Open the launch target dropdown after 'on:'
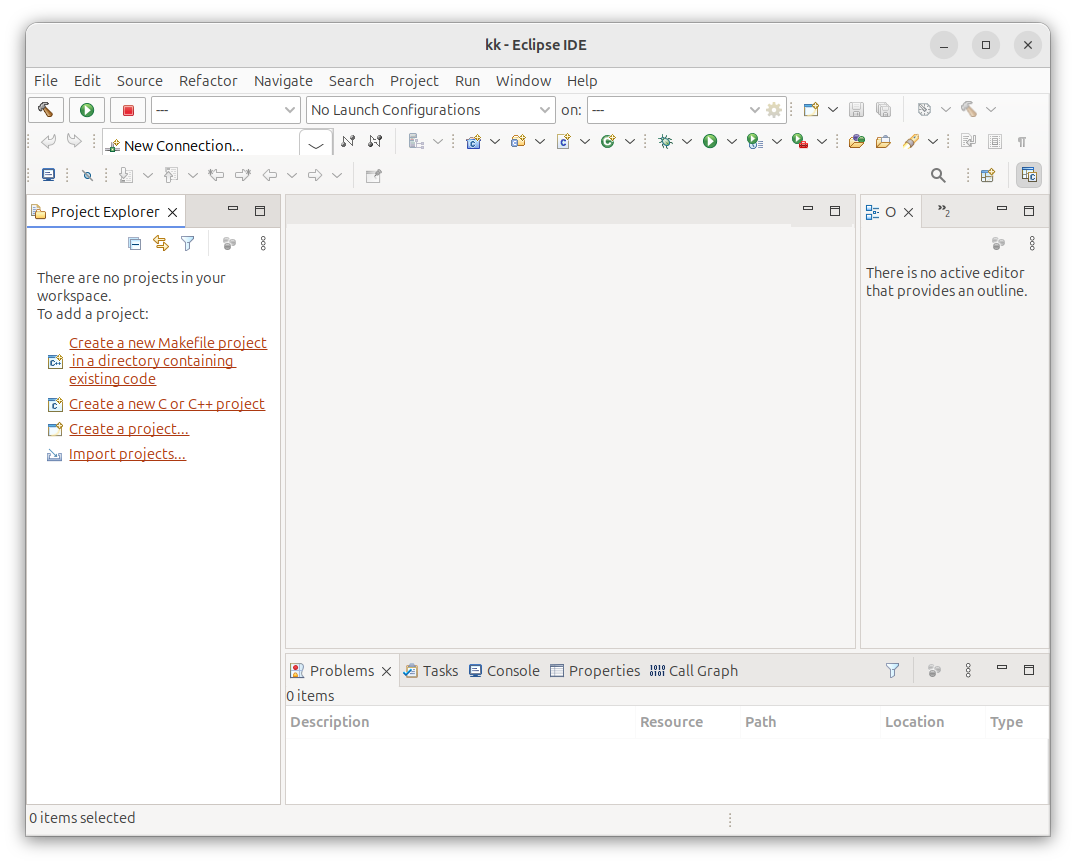 pos(675,110)
